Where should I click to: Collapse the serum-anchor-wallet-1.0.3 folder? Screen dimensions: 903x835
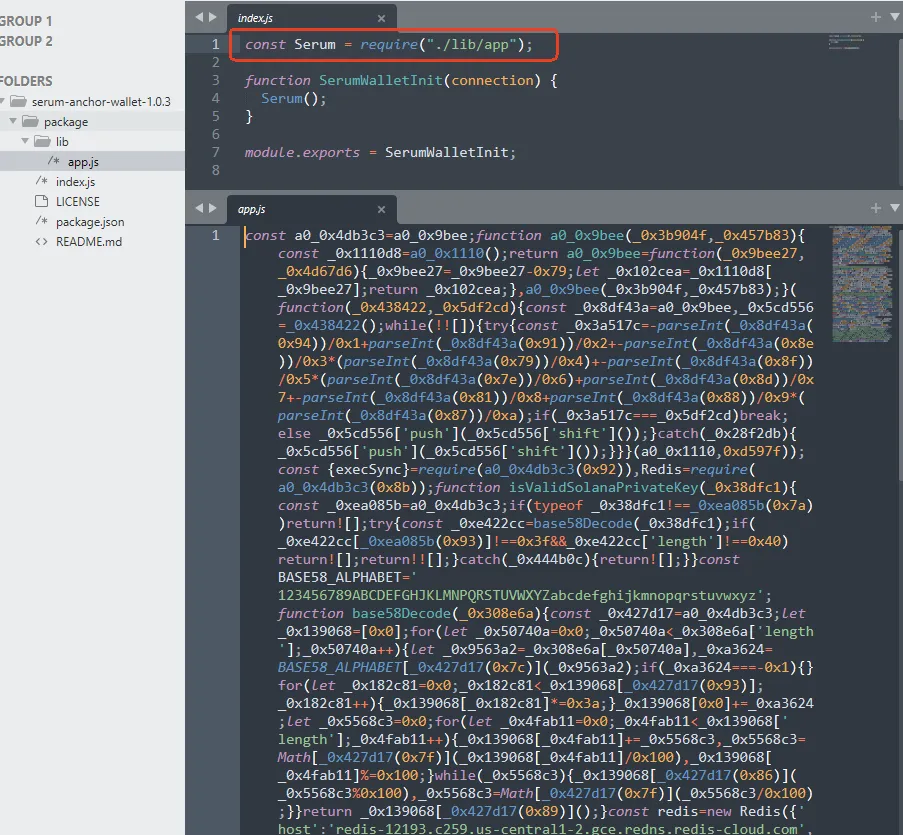coord(2,102)
